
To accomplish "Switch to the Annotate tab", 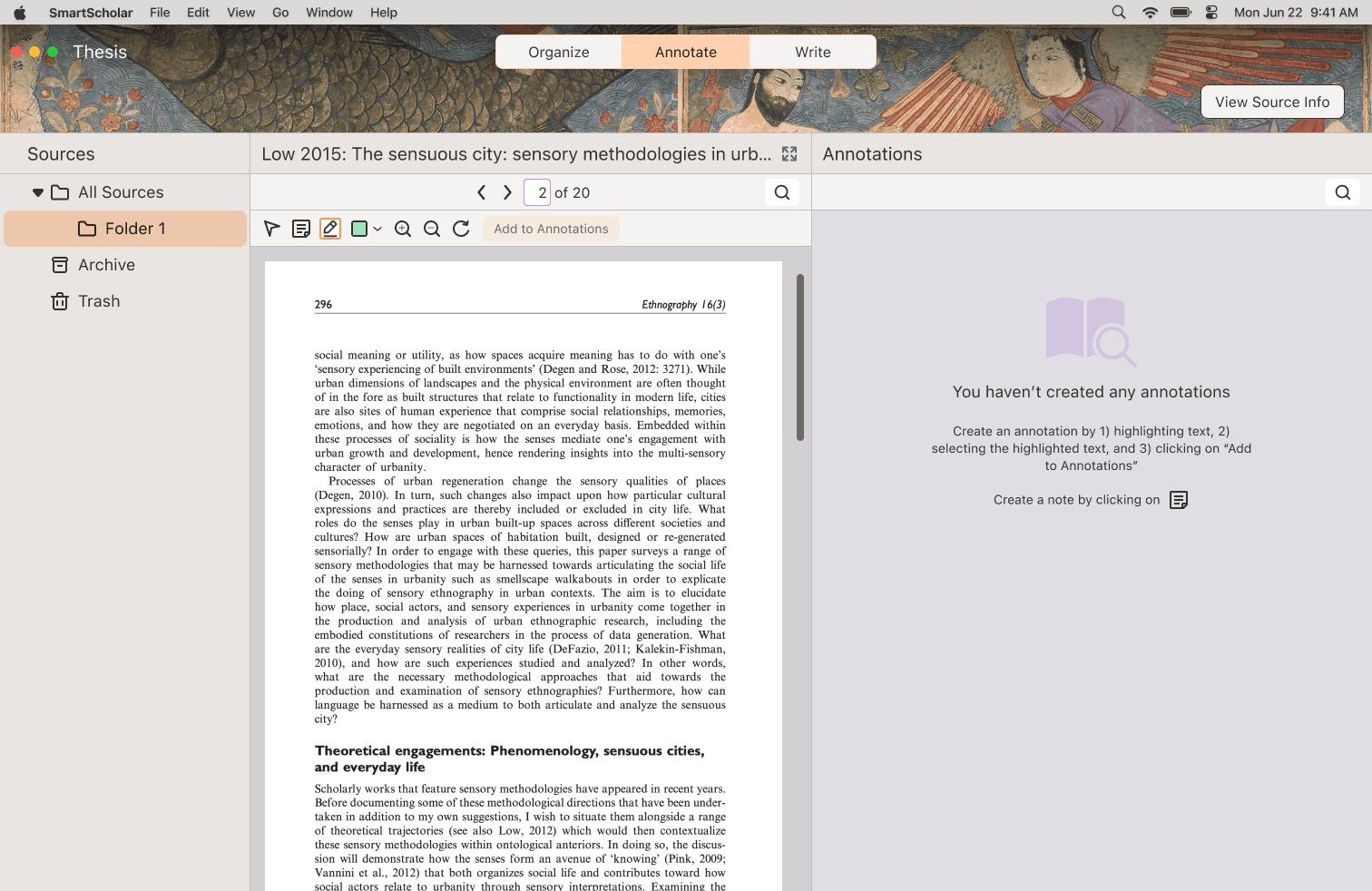I will [686, 52].
